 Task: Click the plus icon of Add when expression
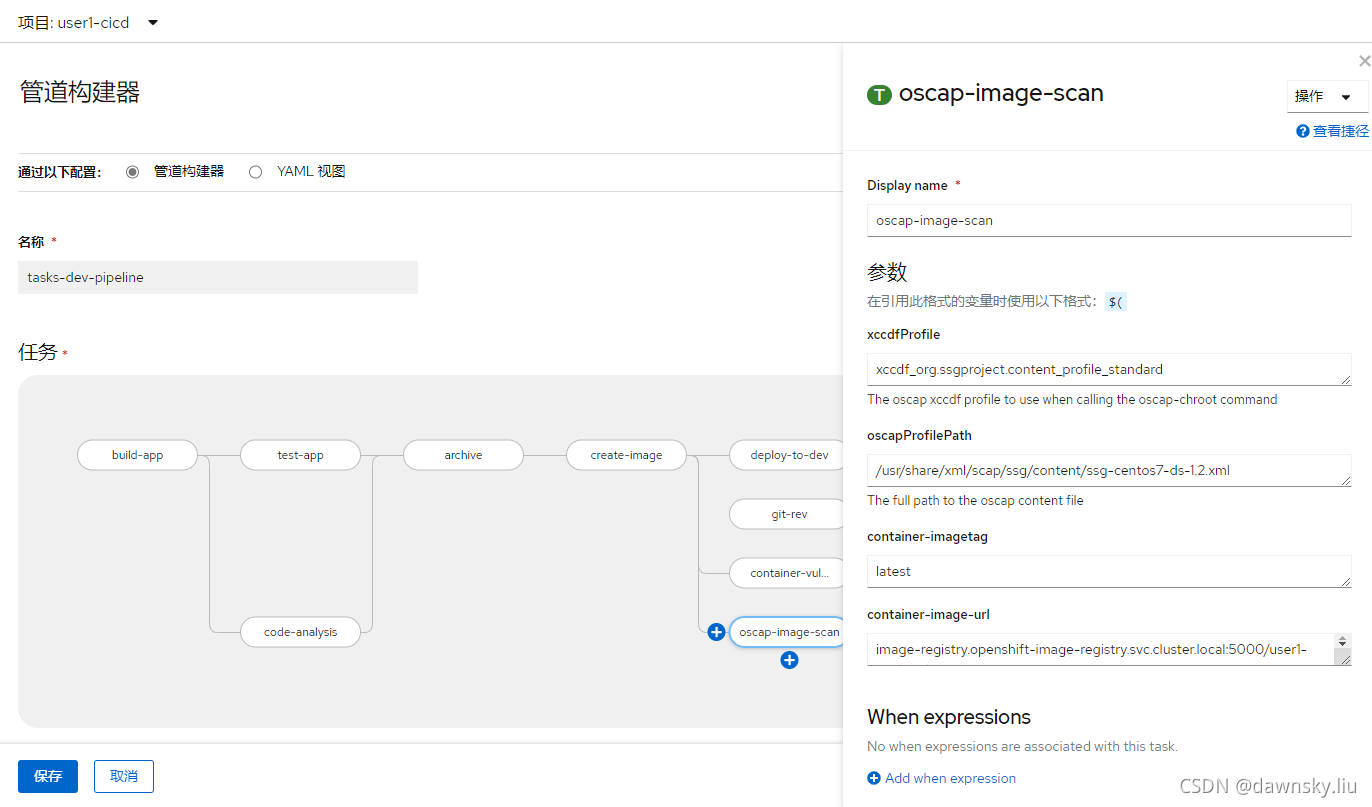(x=874, y=778)
